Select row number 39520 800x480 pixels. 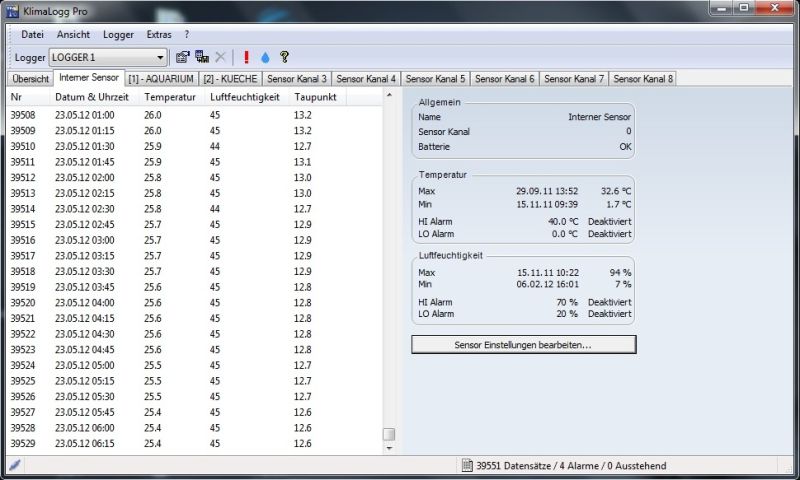point(195,303)
